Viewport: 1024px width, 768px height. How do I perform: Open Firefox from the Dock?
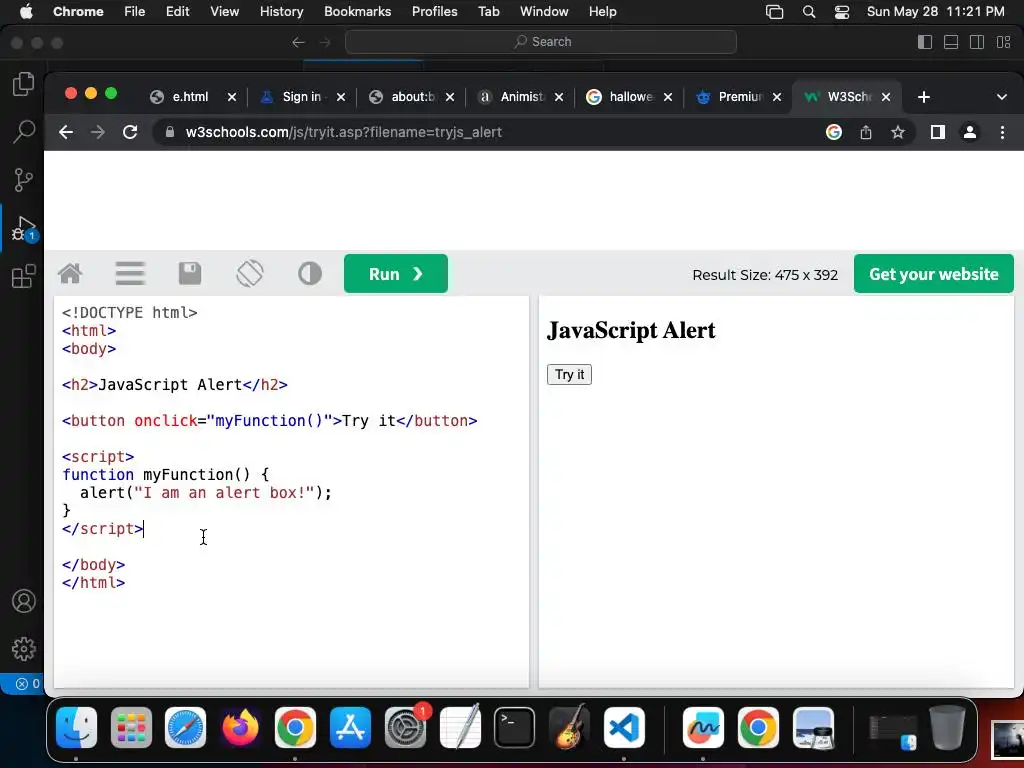(x=240, y=728)
